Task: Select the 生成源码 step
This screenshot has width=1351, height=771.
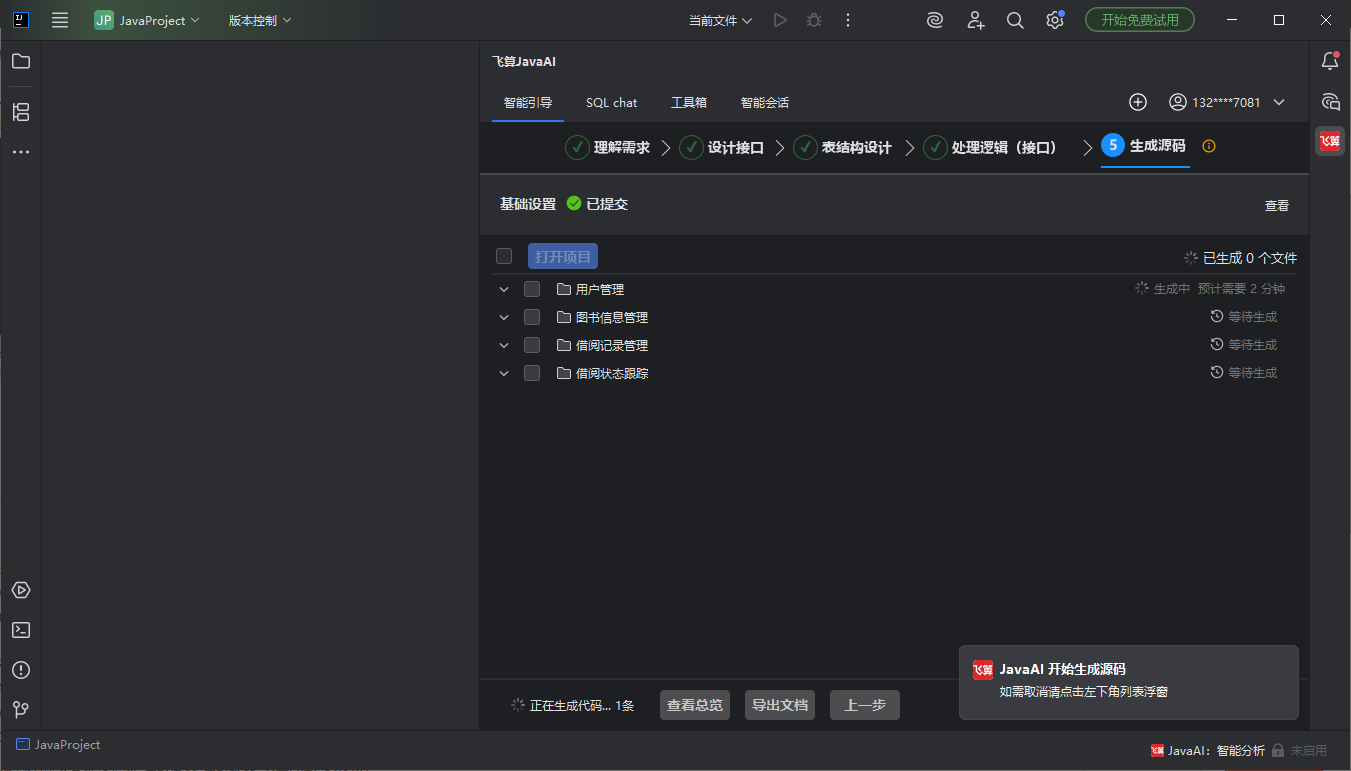Action: pyautogui.click(x=1144, y=146)
